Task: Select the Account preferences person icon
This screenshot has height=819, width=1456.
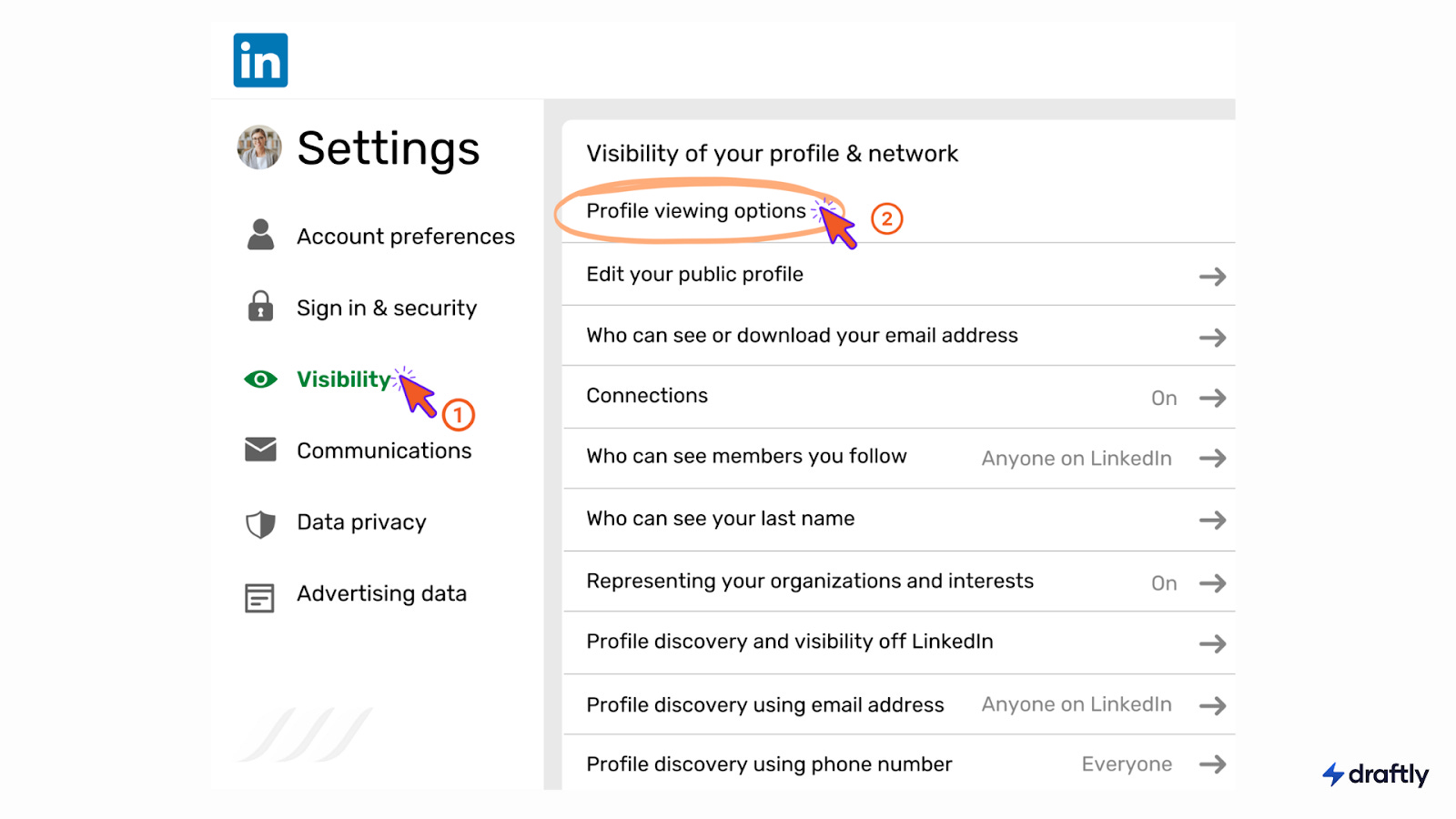Action: click(x=260, y=235)
